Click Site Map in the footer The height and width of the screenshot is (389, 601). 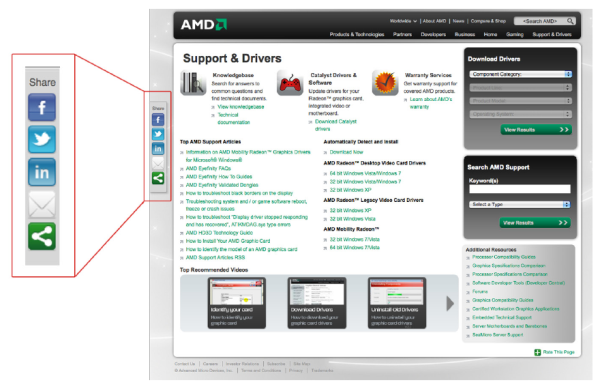(x=302, y=364)
